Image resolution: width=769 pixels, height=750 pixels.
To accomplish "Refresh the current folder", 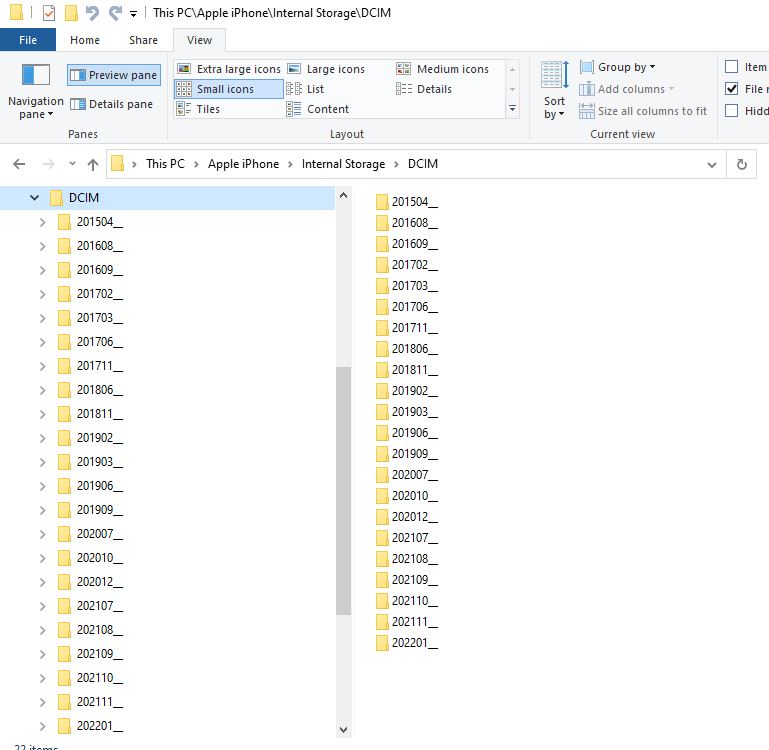I will tap(742, 164).
